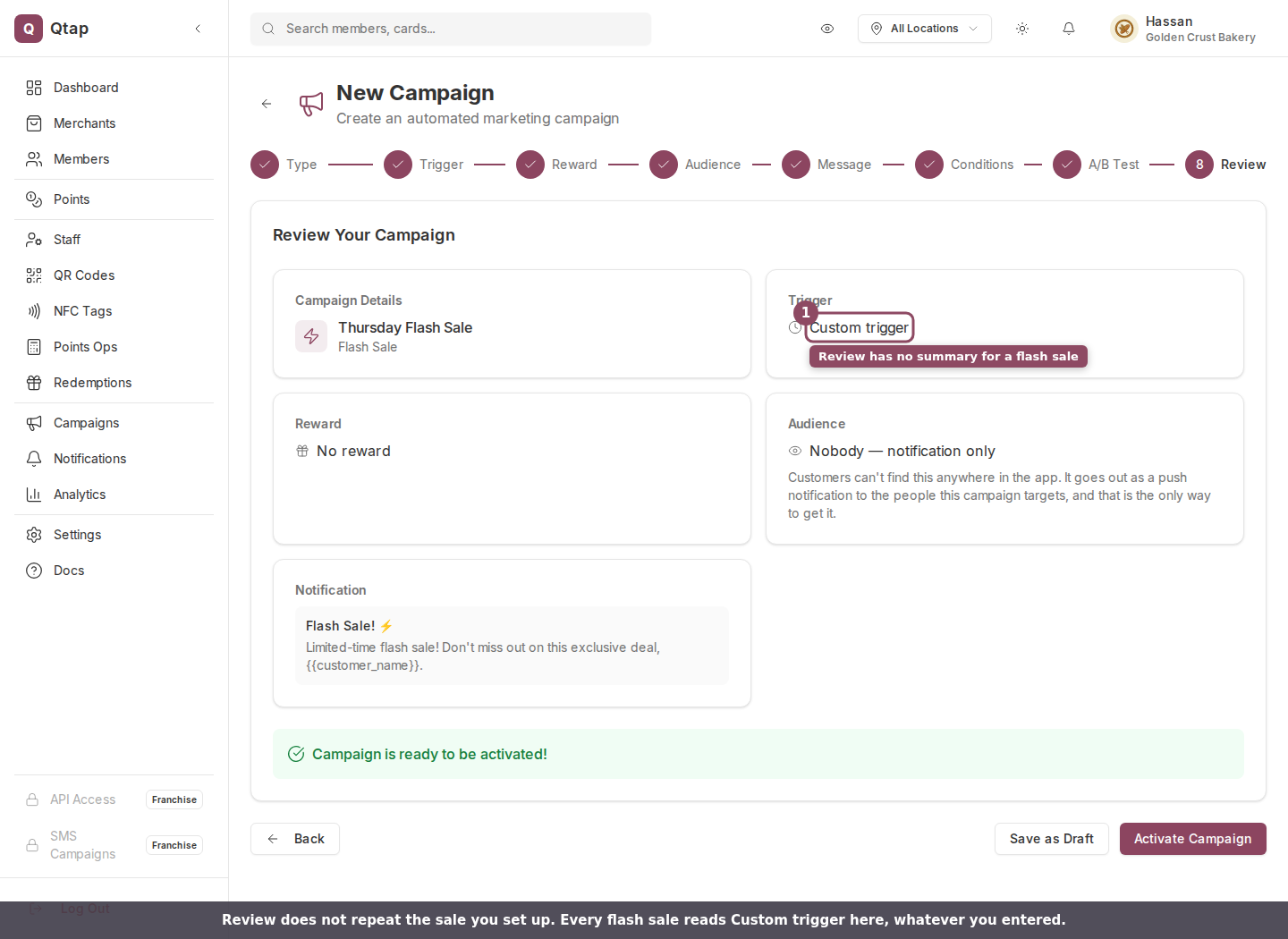Click the Back button
Image resolution: width=1288 pixels, height=939 pixels.
[x=295, y=839]
